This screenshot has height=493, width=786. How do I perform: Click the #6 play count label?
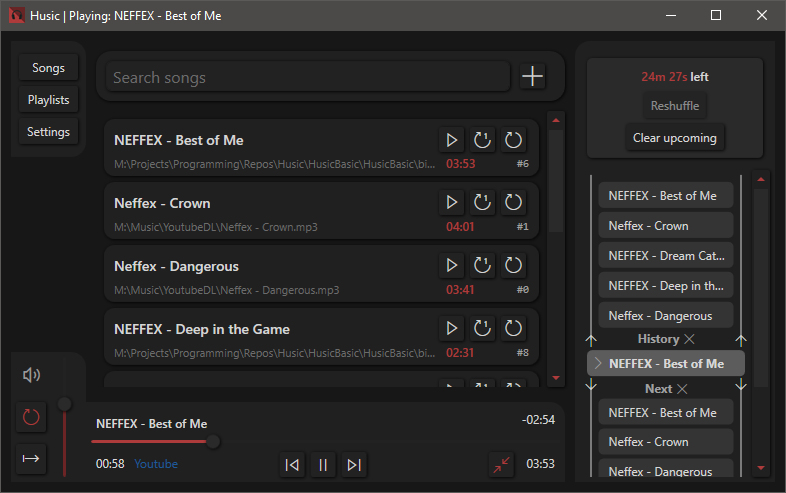coord(523,164)
